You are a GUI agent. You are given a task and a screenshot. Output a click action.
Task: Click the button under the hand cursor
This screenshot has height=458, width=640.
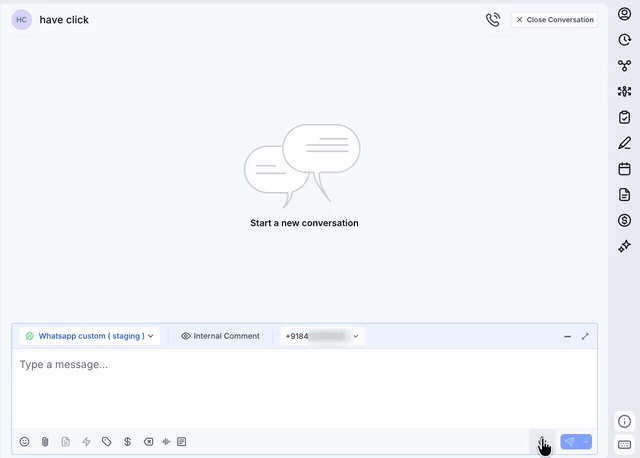click(542, 442)
